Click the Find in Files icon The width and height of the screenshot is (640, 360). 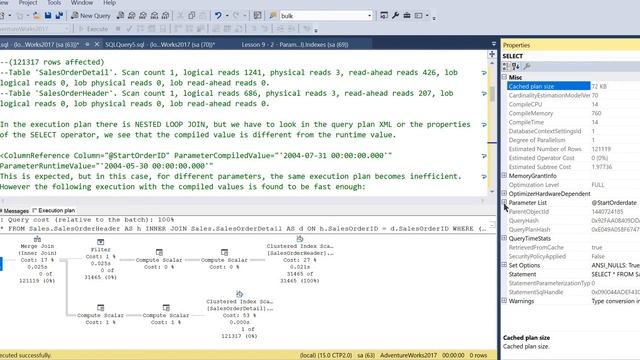click(258, 16)
